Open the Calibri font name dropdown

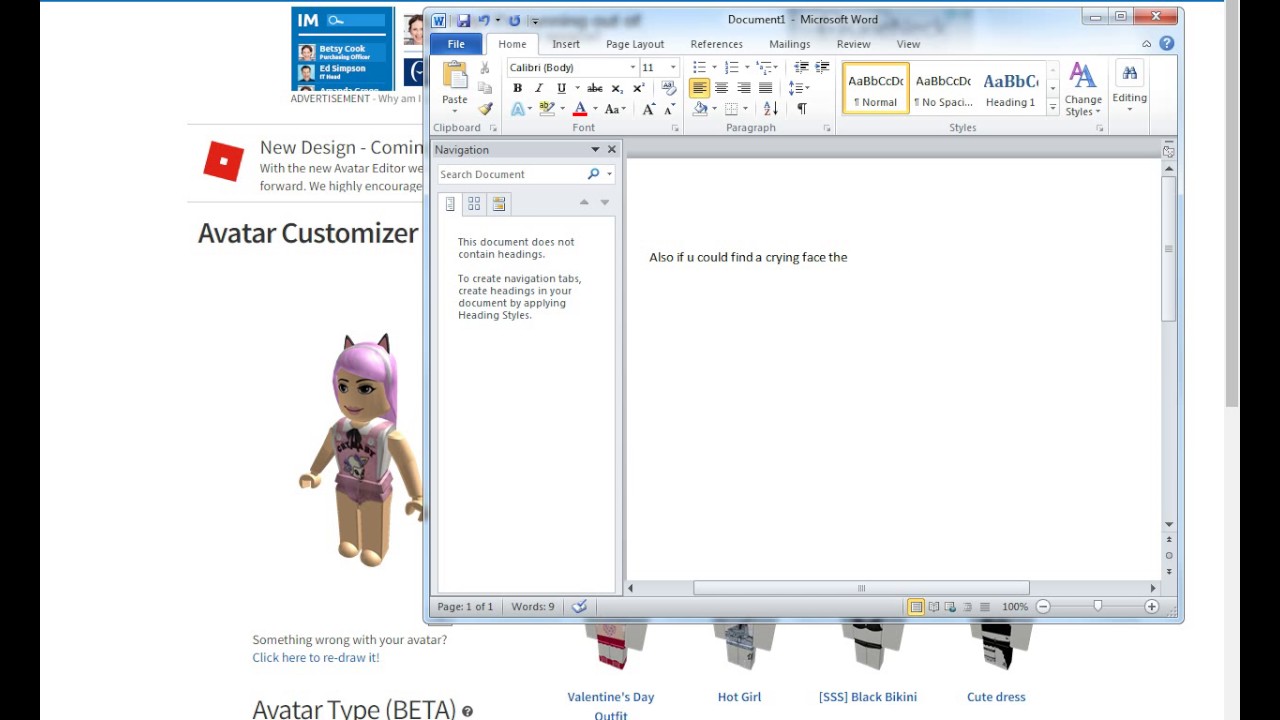tap(632, 67)
